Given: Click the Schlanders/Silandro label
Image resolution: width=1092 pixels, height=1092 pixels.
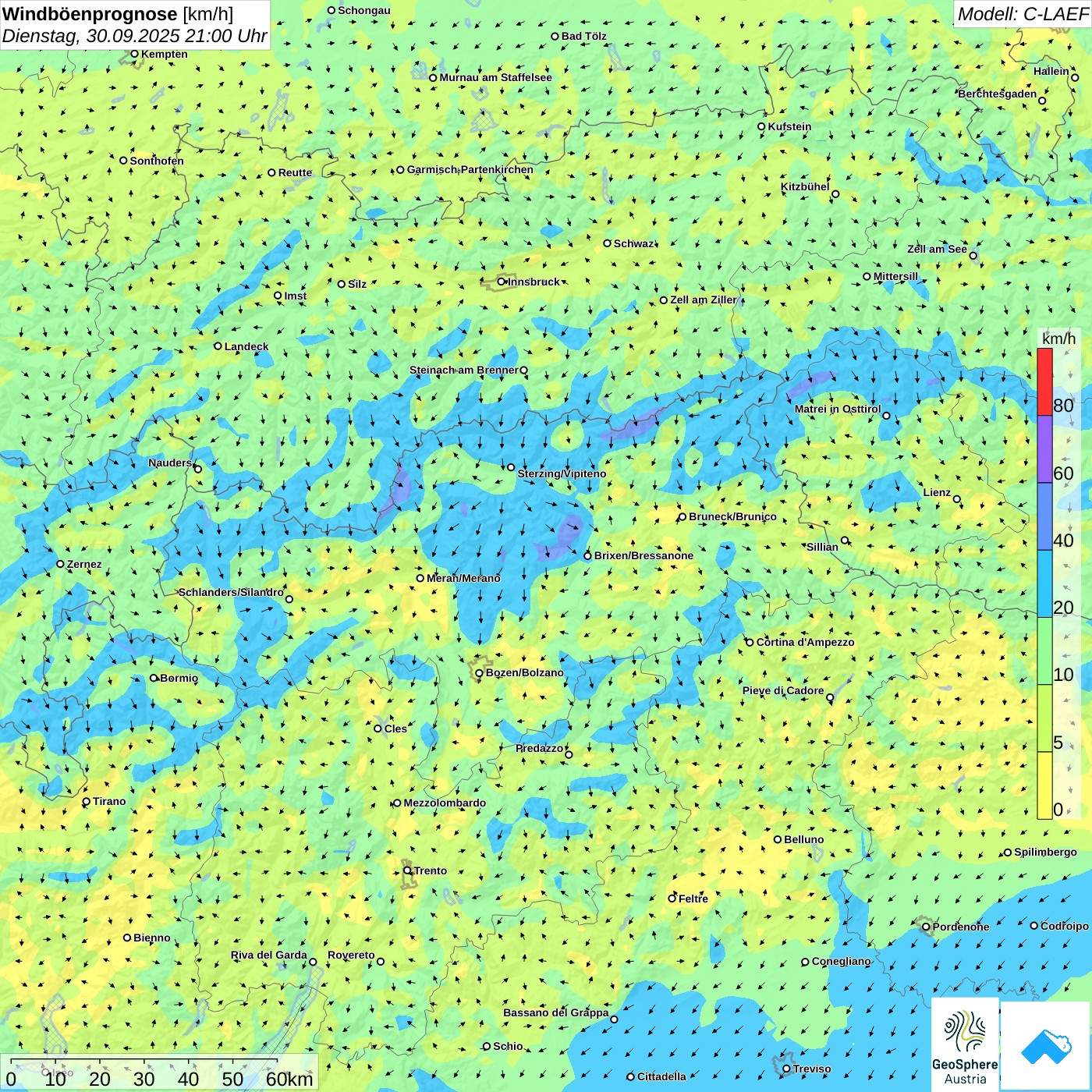Looking at the screenshot, I should [231, 592].
